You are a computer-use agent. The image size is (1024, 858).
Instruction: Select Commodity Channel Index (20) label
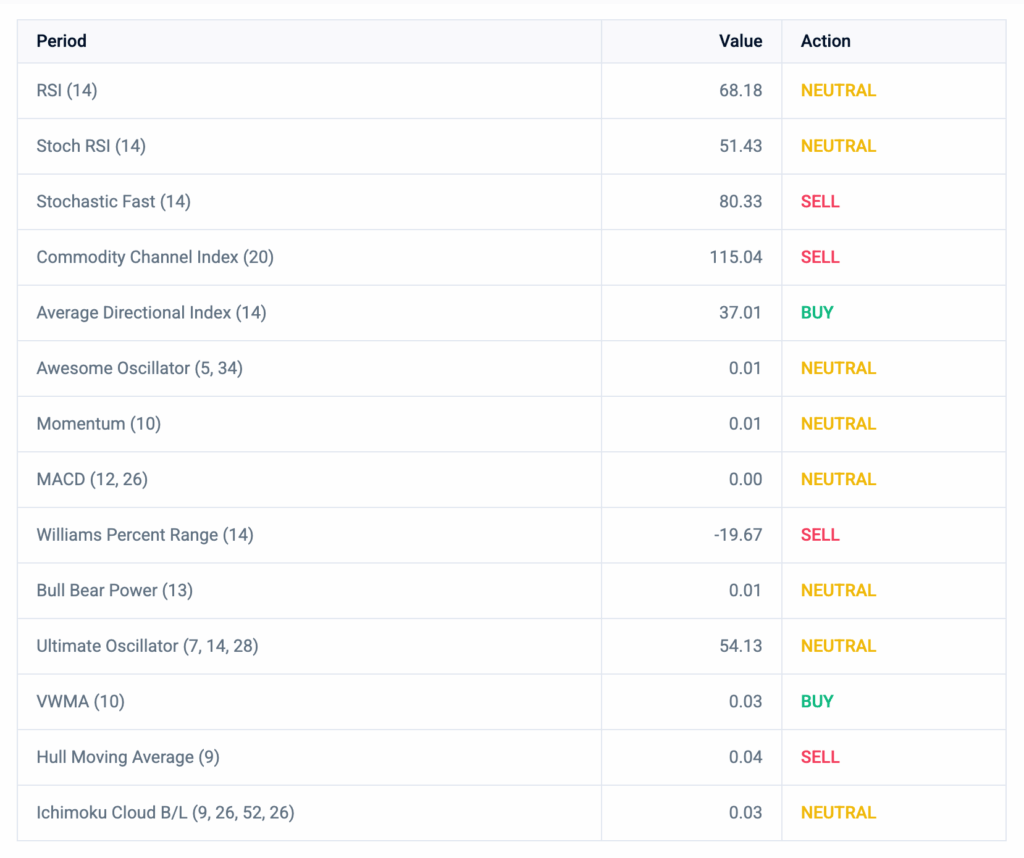155,257
